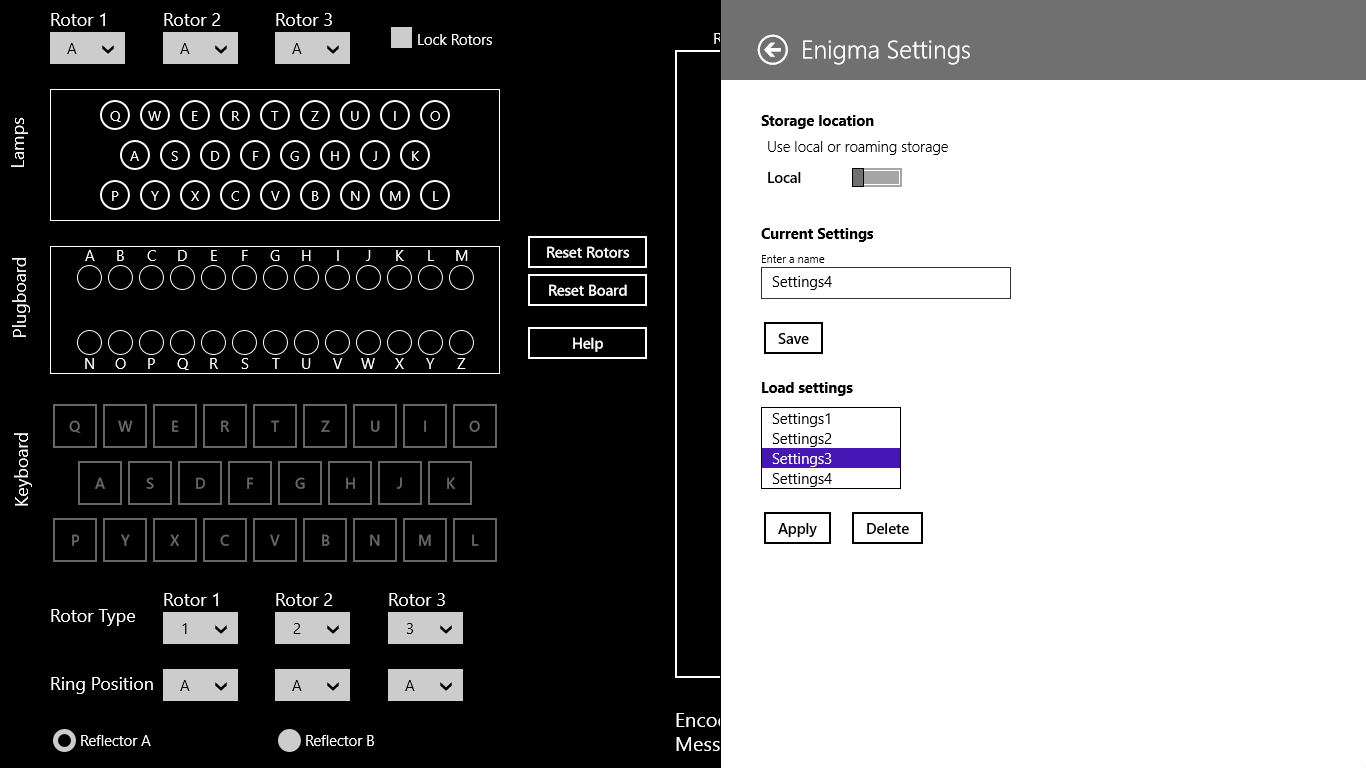Viewport: 1366px width, 768px height.
Task: Click the E lamp in the Lamps panel
Action: 194,114
